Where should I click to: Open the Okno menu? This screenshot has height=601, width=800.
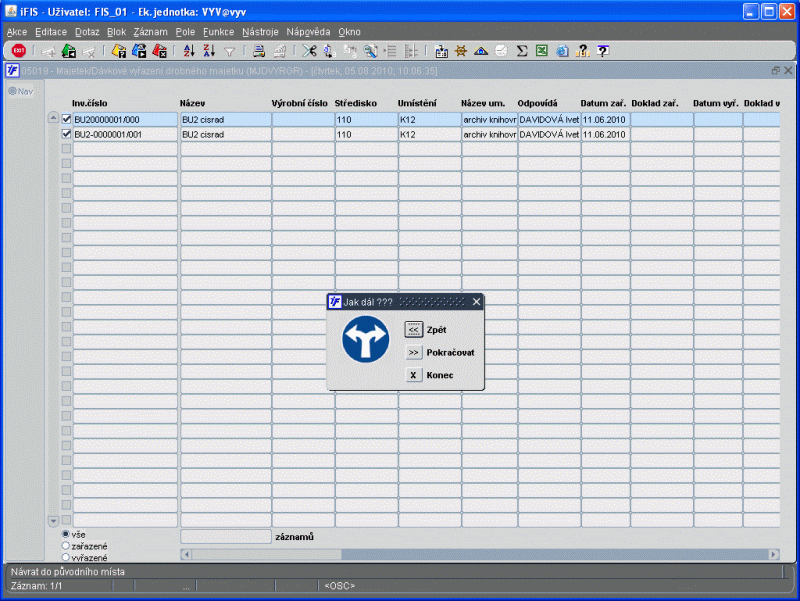pos(349,32)
